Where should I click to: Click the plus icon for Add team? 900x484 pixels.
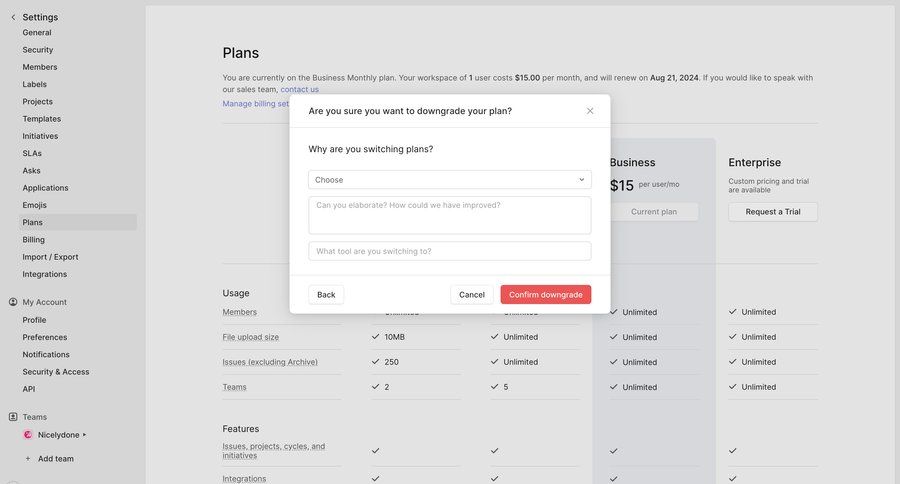[x=28, y=459]
